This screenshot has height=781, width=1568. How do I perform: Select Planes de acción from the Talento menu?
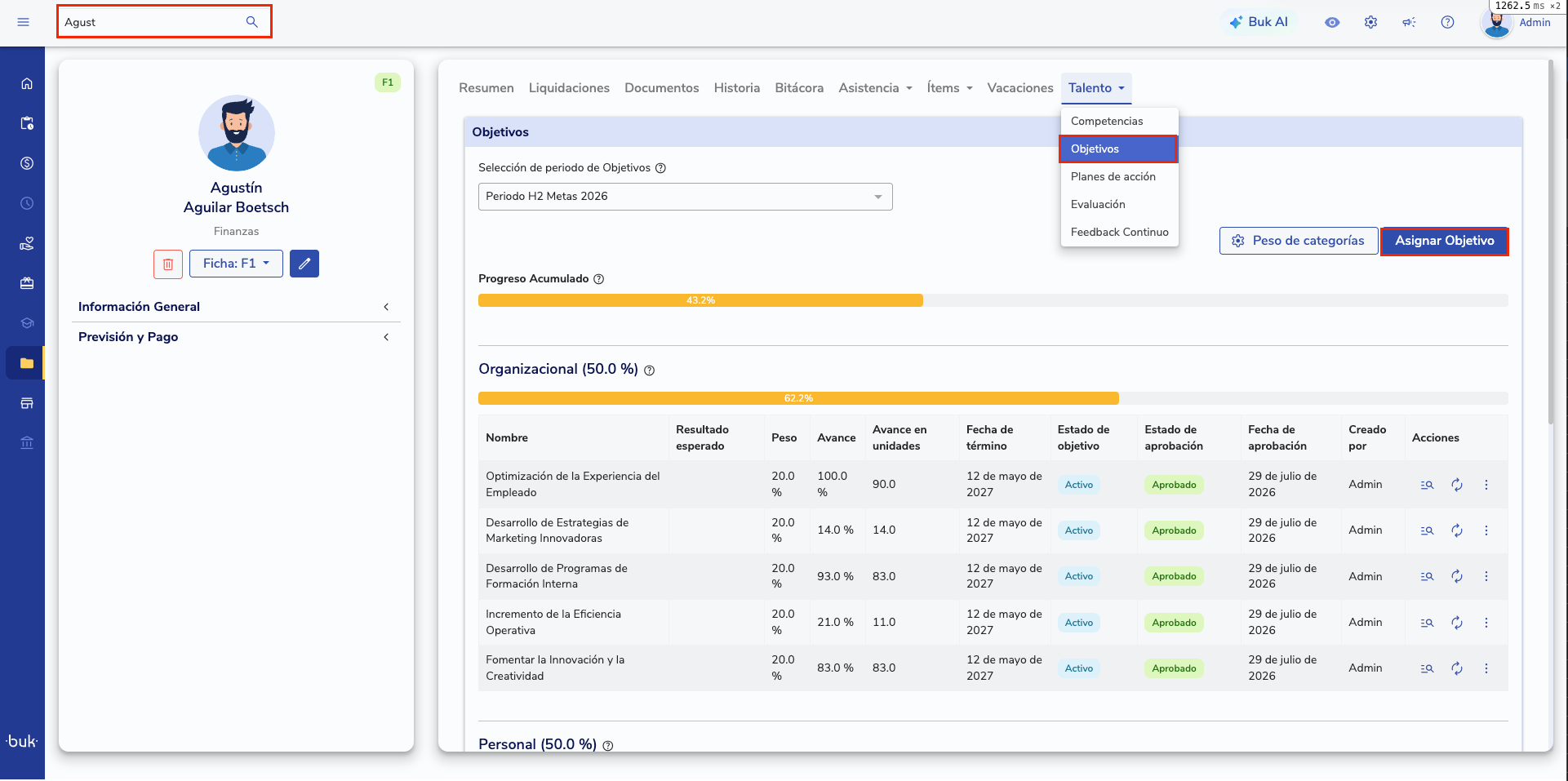pos(1113,176)
